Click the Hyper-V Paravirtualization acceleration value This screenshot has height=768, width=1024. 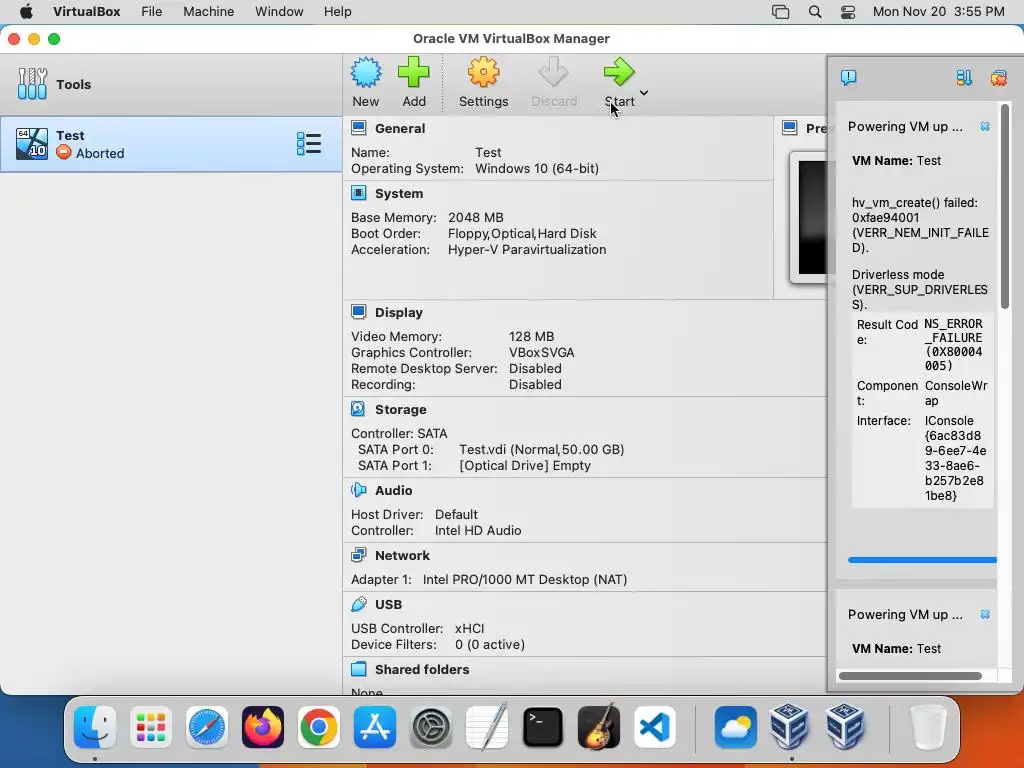pyautogui.click(x=526, y=249)
